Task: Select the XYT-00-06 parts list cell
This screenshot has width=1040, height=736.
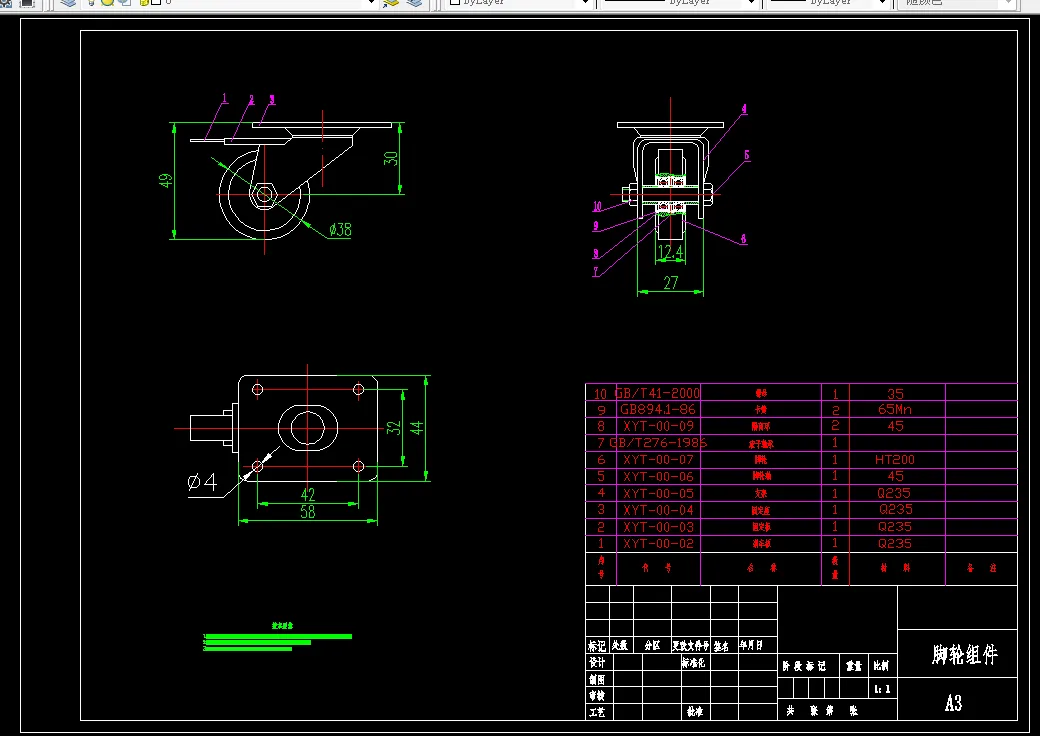Action: tap(658, 476)
